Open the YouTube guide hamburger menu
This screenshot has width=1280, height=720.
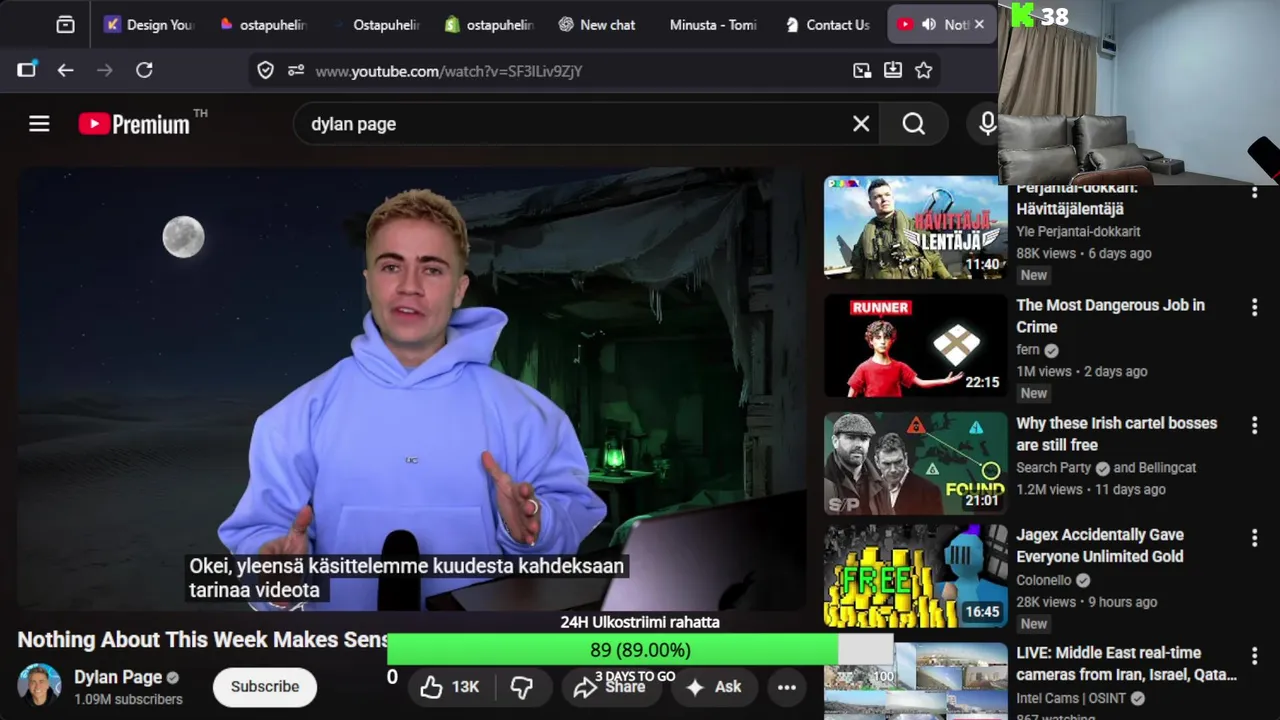tap(39, 124)
